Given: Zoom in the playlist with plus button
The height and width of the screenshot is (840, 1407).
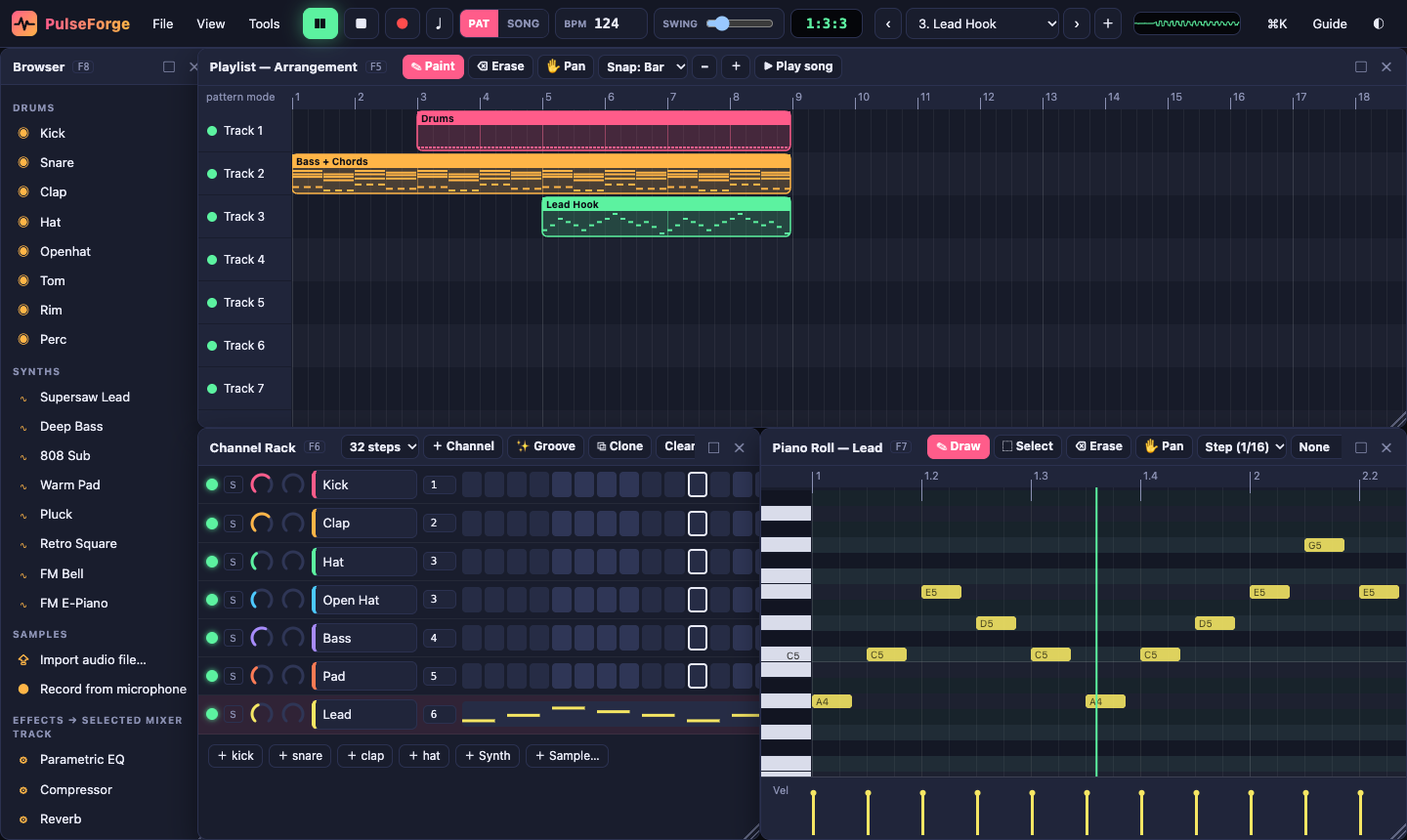Looking at the screenshot, I should [x=736, y=66].
